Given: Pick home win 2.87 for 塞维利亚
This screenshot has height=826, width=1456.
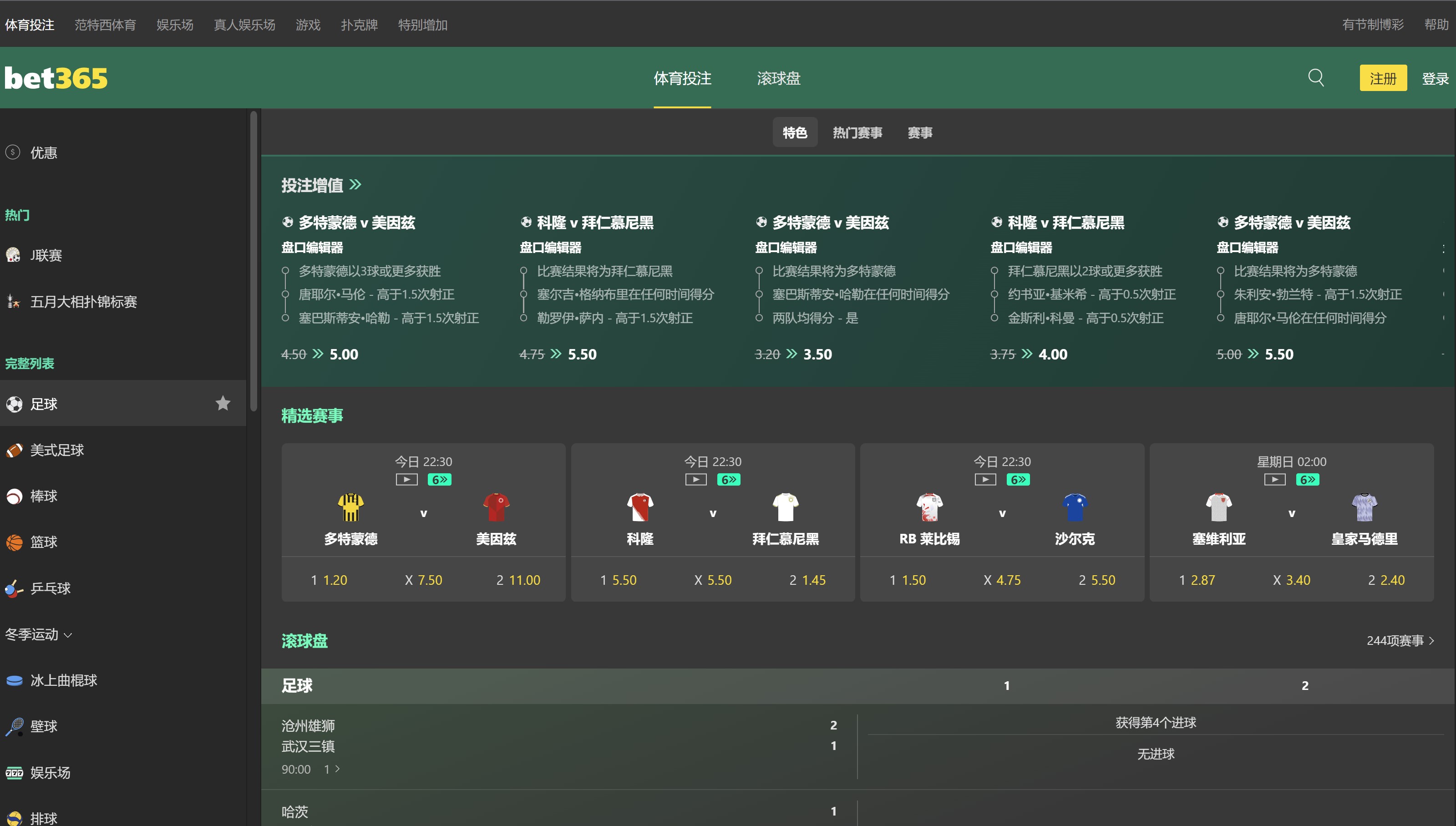Looking at the screenshot, I should (x=1197, y=580).
